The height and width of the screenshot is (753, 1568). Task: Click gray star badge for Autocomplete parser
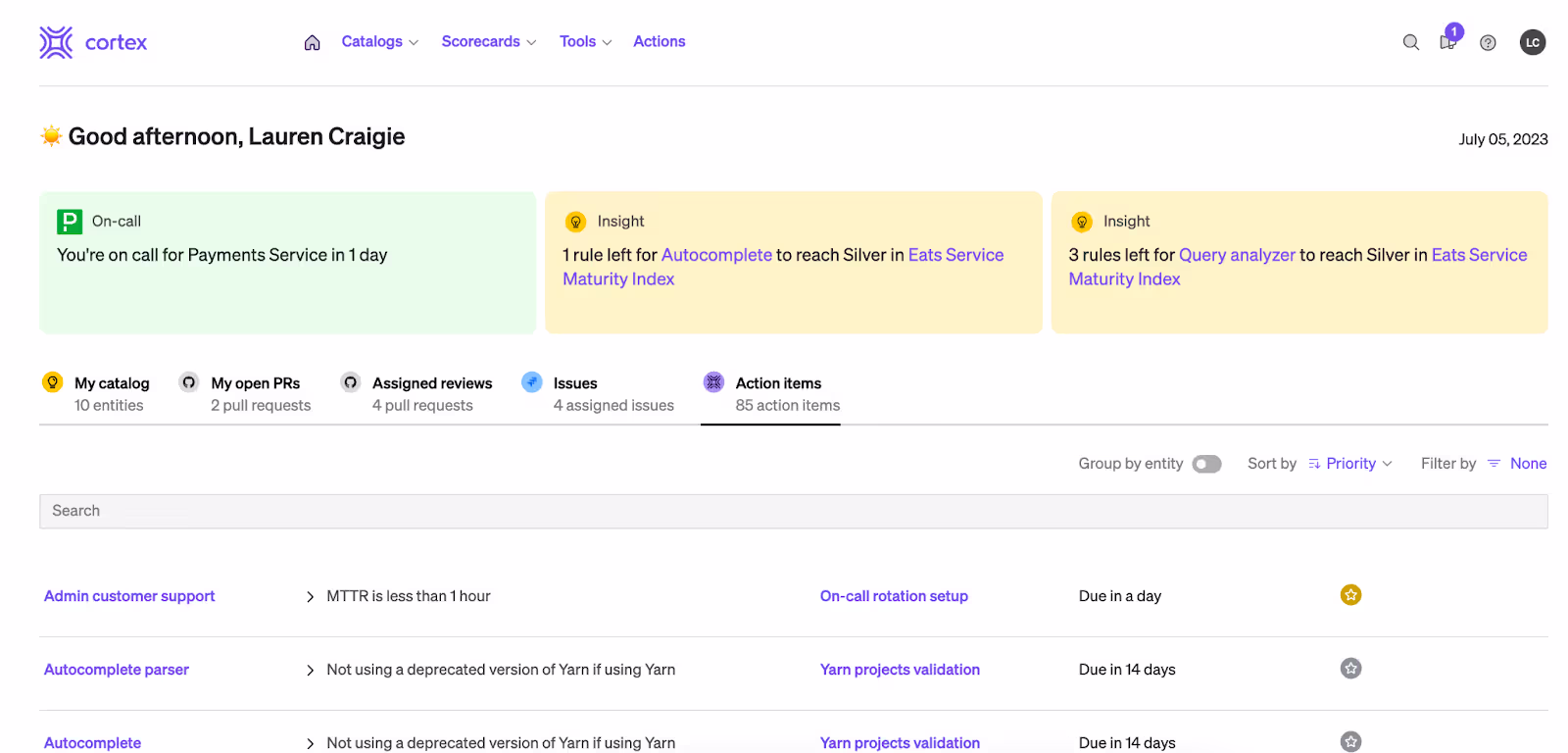1350,669
